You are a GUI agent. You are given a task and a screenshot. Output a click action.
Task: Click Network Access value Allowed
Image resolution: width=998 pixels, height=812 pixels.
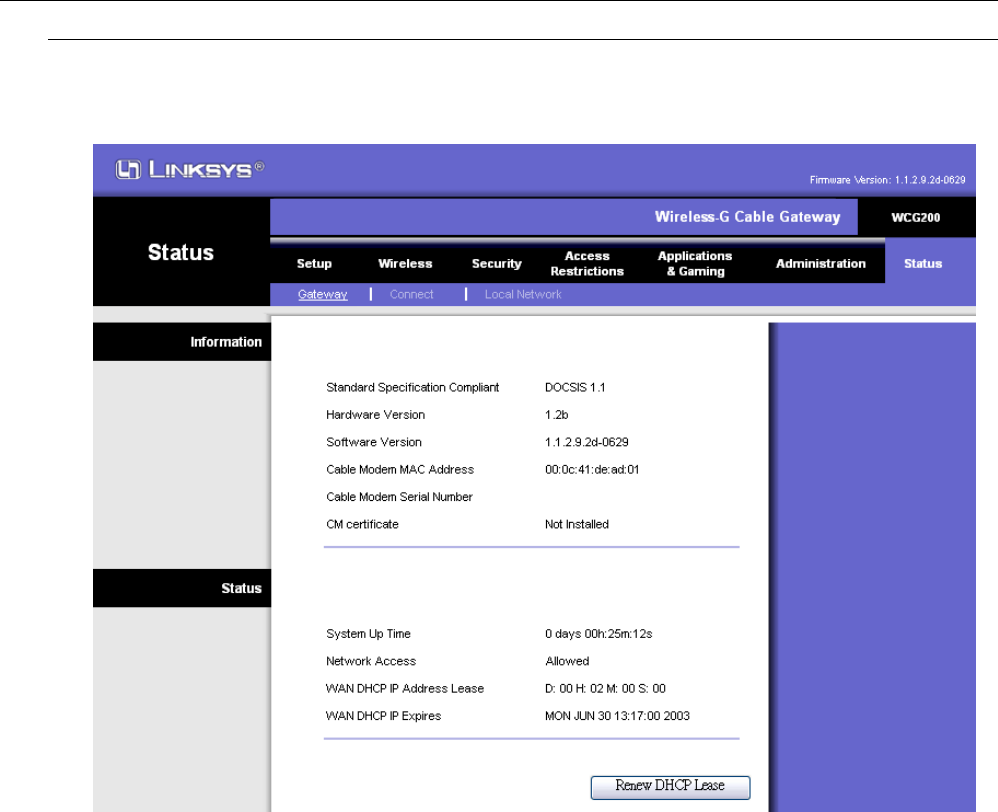coord(567,661)
